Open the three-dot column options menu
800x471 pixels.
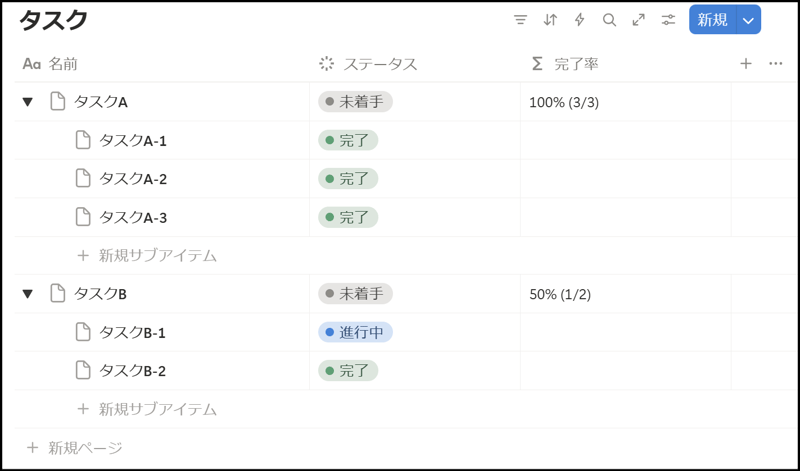point(776,64)
